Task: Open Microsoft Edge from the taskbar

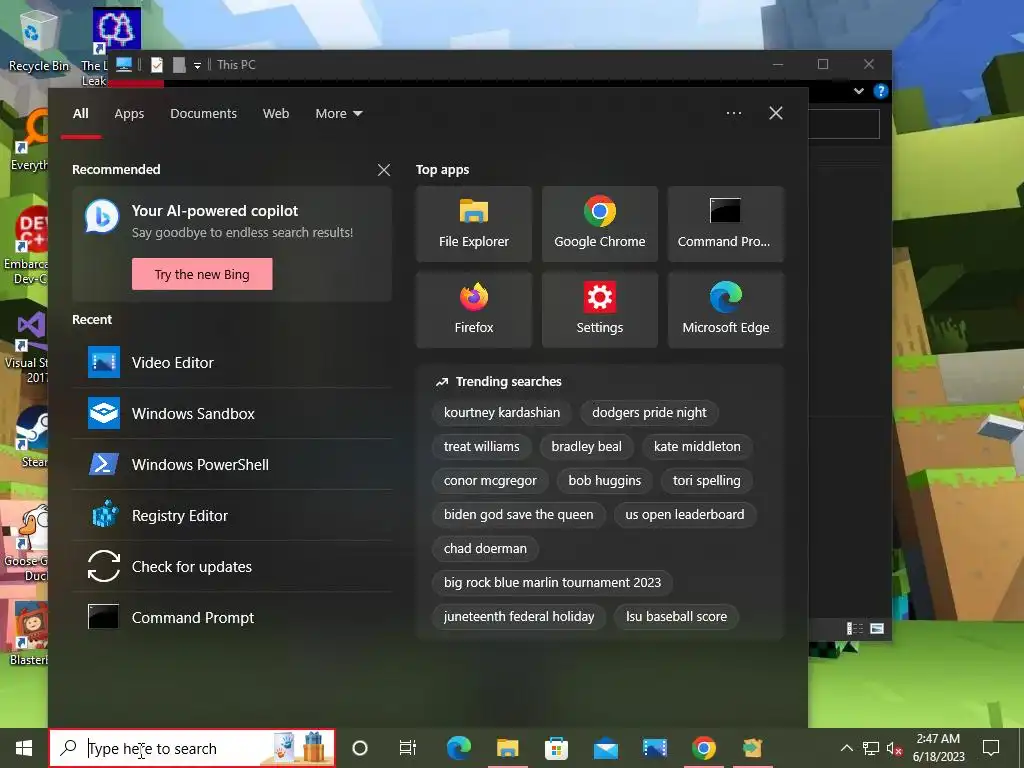Action: pos(458,748)
